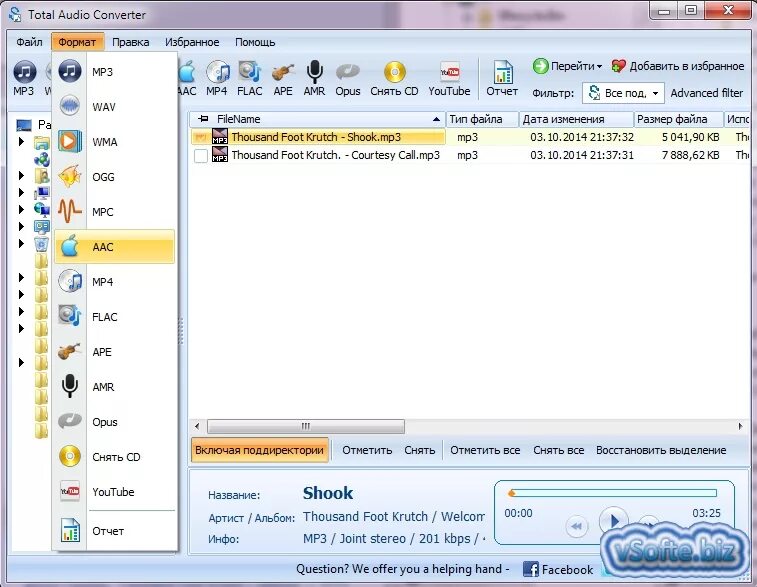Click the YouTube icon in Format menu

pos(70,492)
